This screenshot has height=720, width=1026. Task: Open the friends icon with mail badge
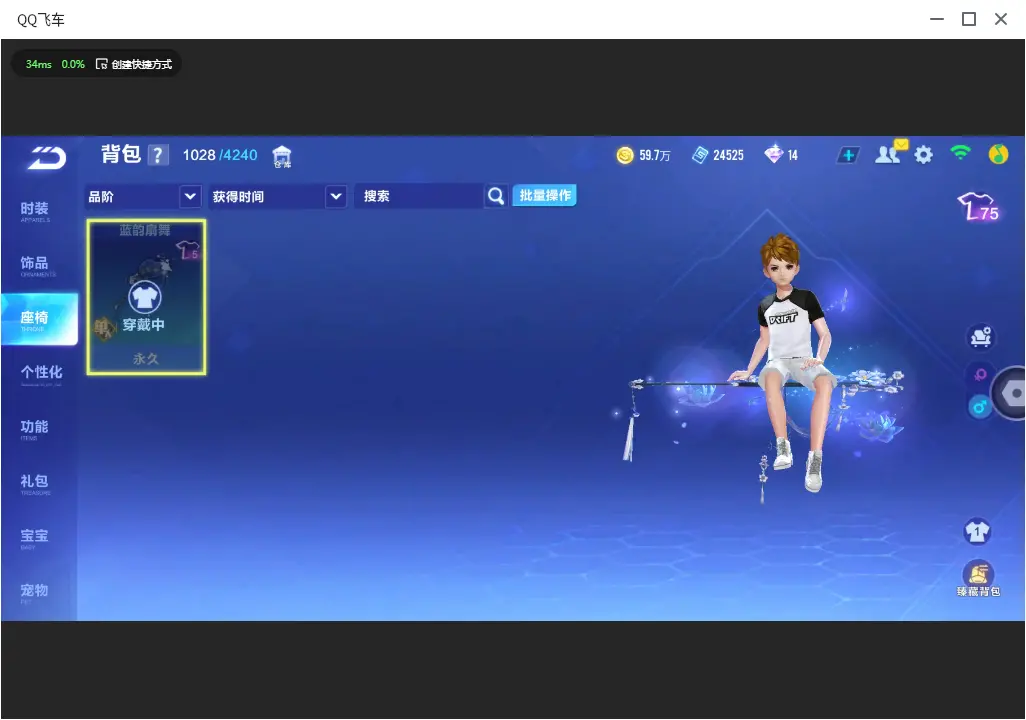(890, 153)
